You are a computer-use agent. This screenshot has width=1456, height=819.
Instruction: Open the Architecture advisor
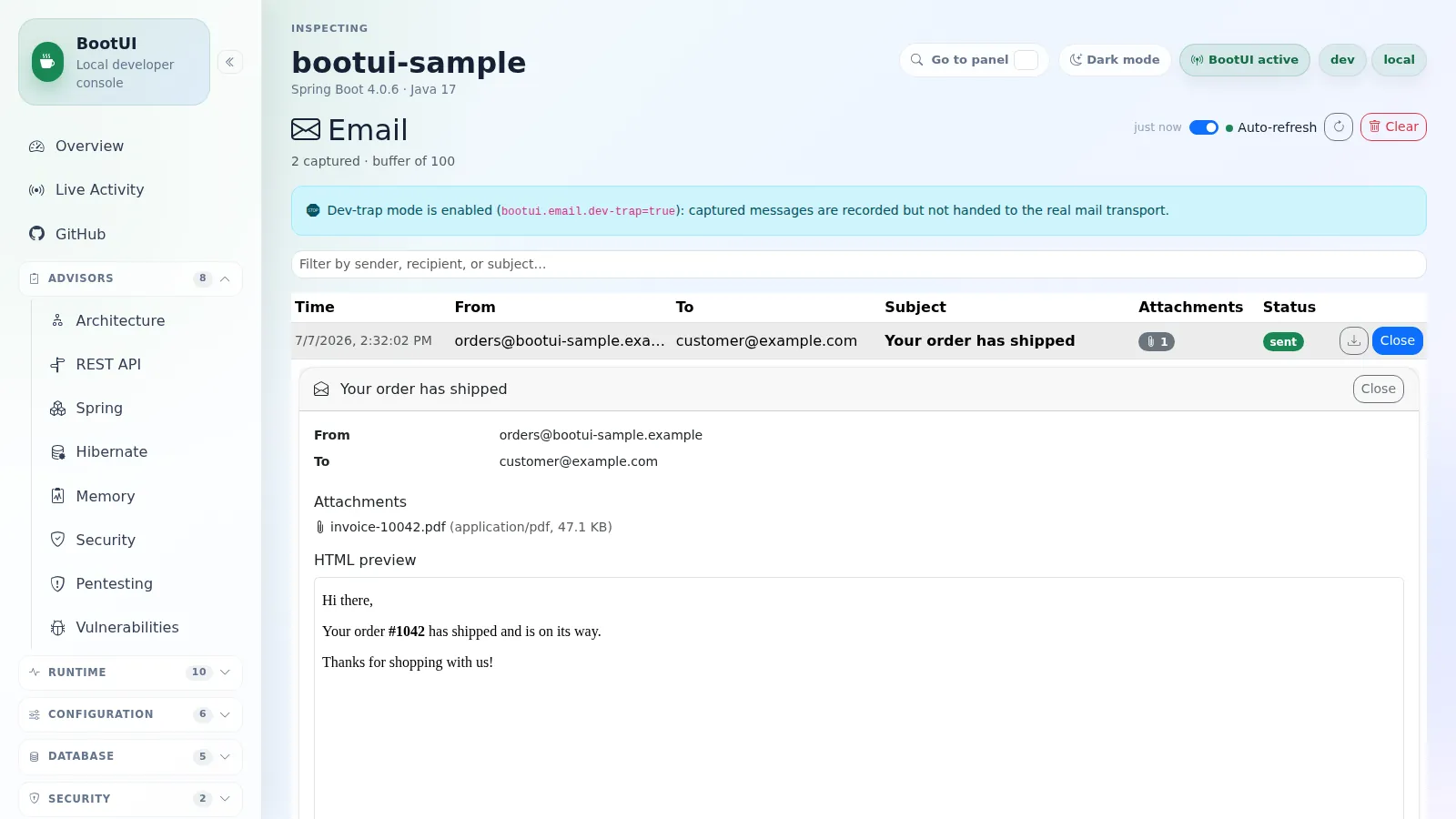141,320
